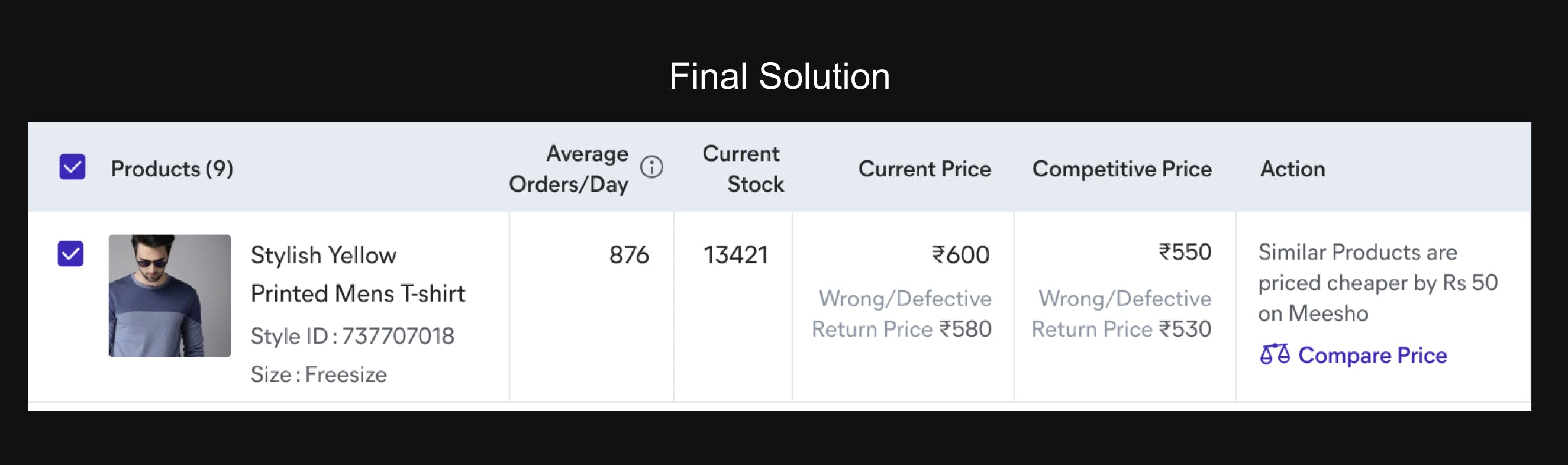Screen dimensions: 1568x465
Task: Open the Compare Price link
Action: click(x=1353, y=355)
